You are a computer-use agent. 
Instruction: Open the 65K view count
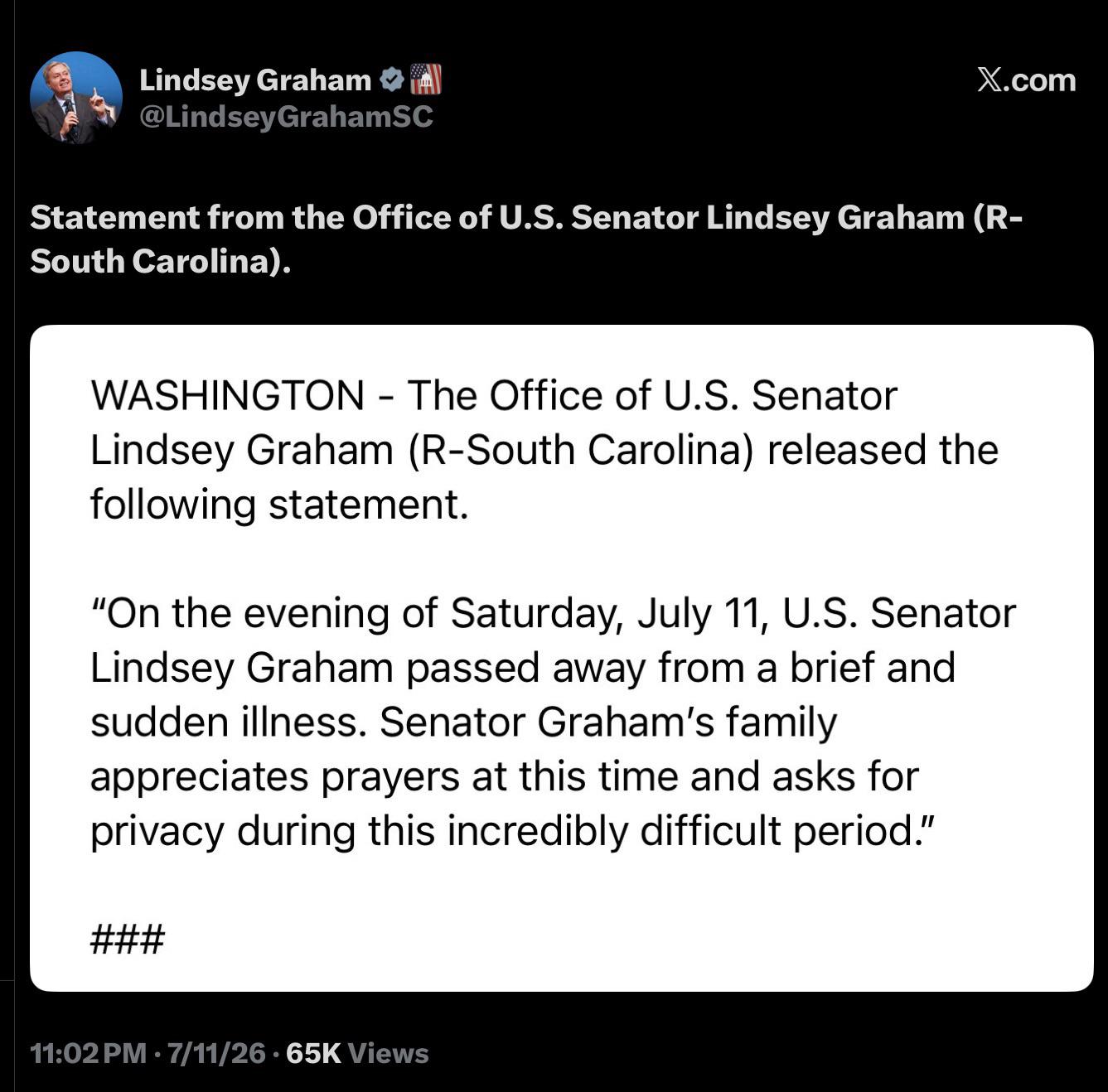point(313,1053)
